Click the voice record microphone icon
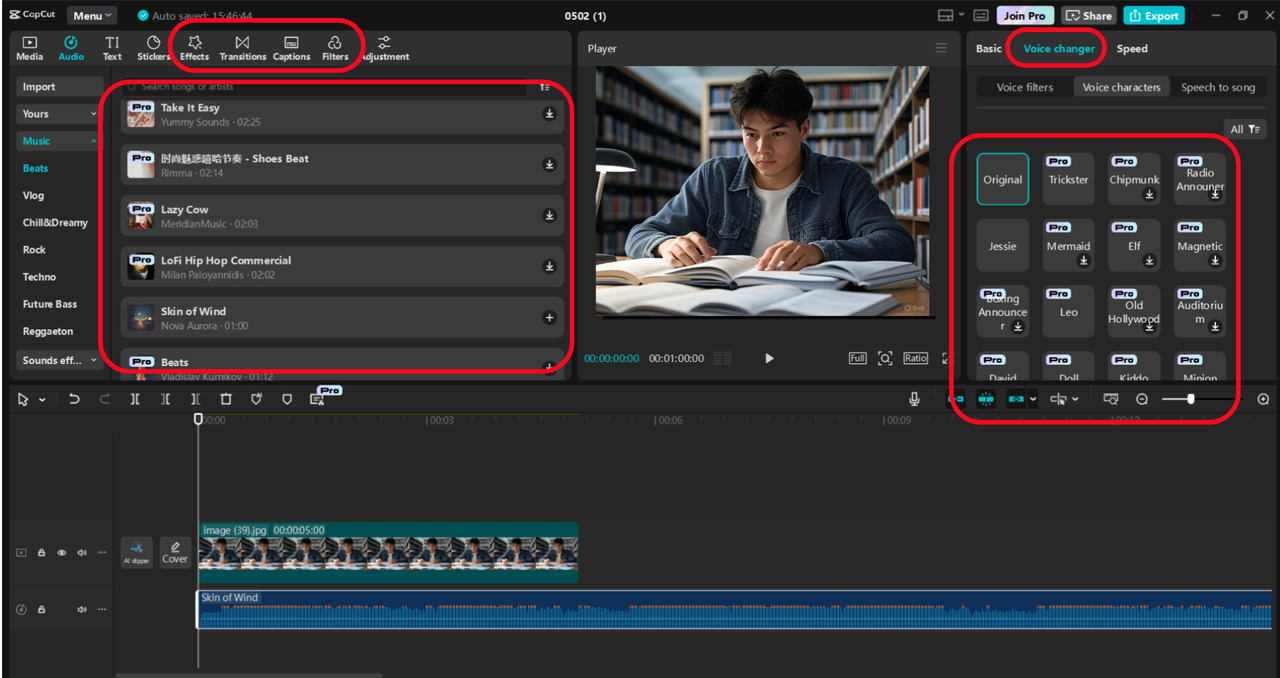 tap(914, 399)
